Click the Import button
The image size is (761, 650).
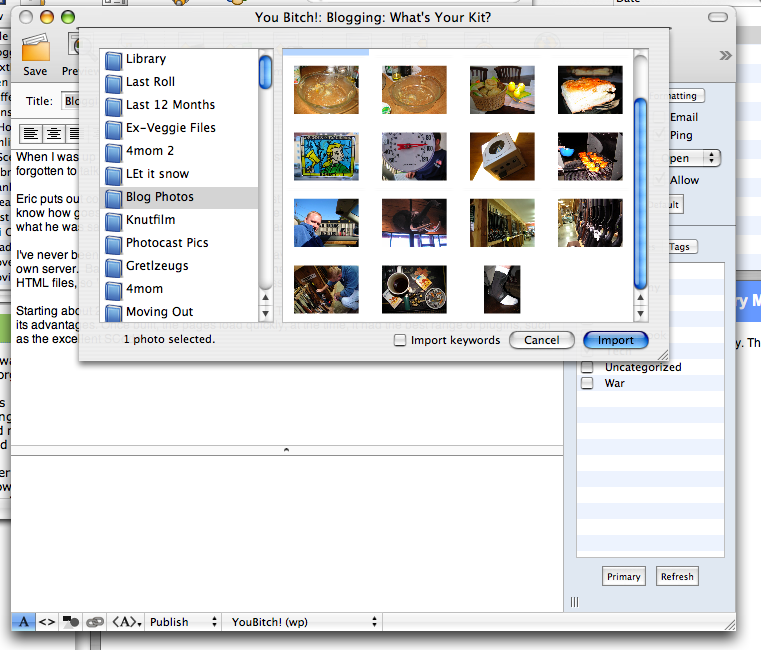(x=615, y=340)
